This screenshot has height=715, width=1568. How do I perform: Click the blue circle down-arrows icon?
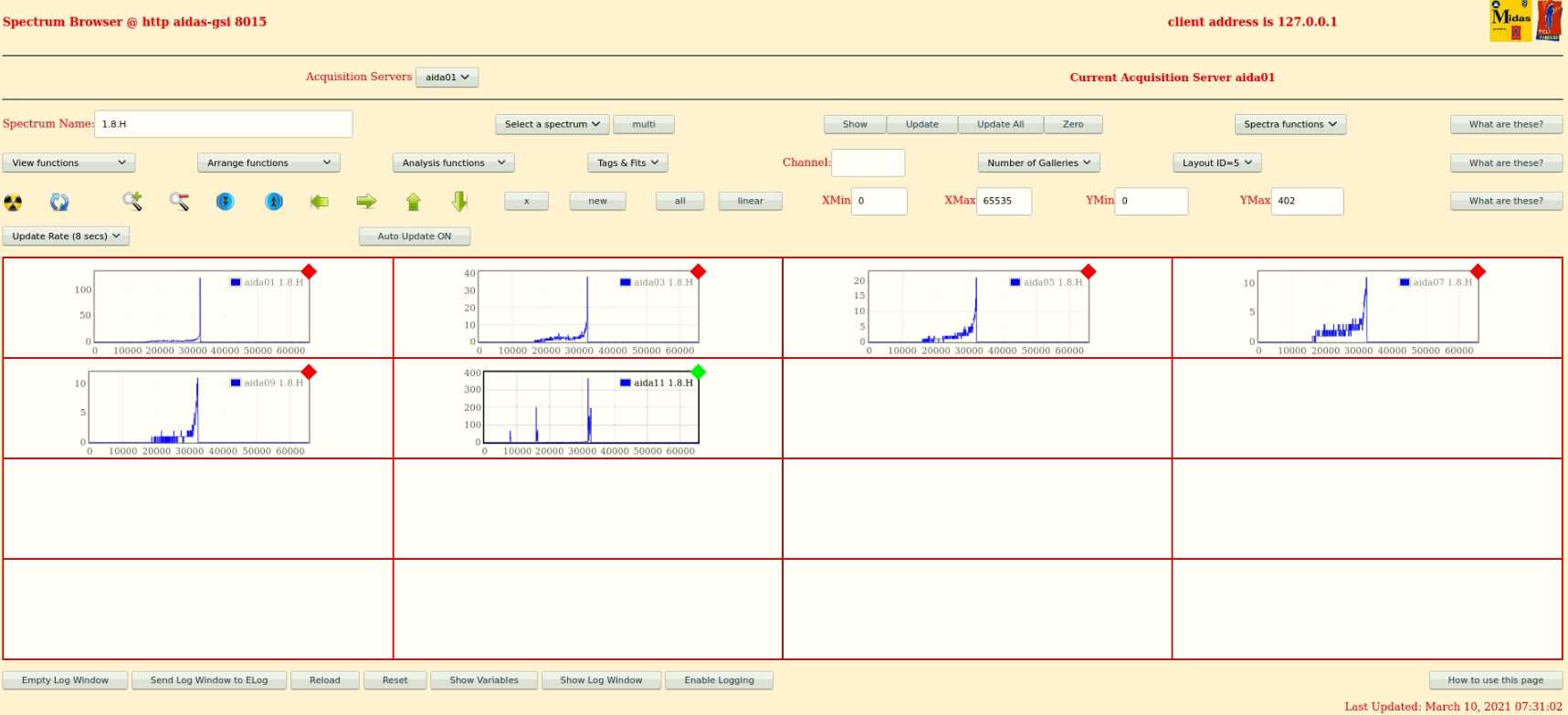tap(226, 201)
